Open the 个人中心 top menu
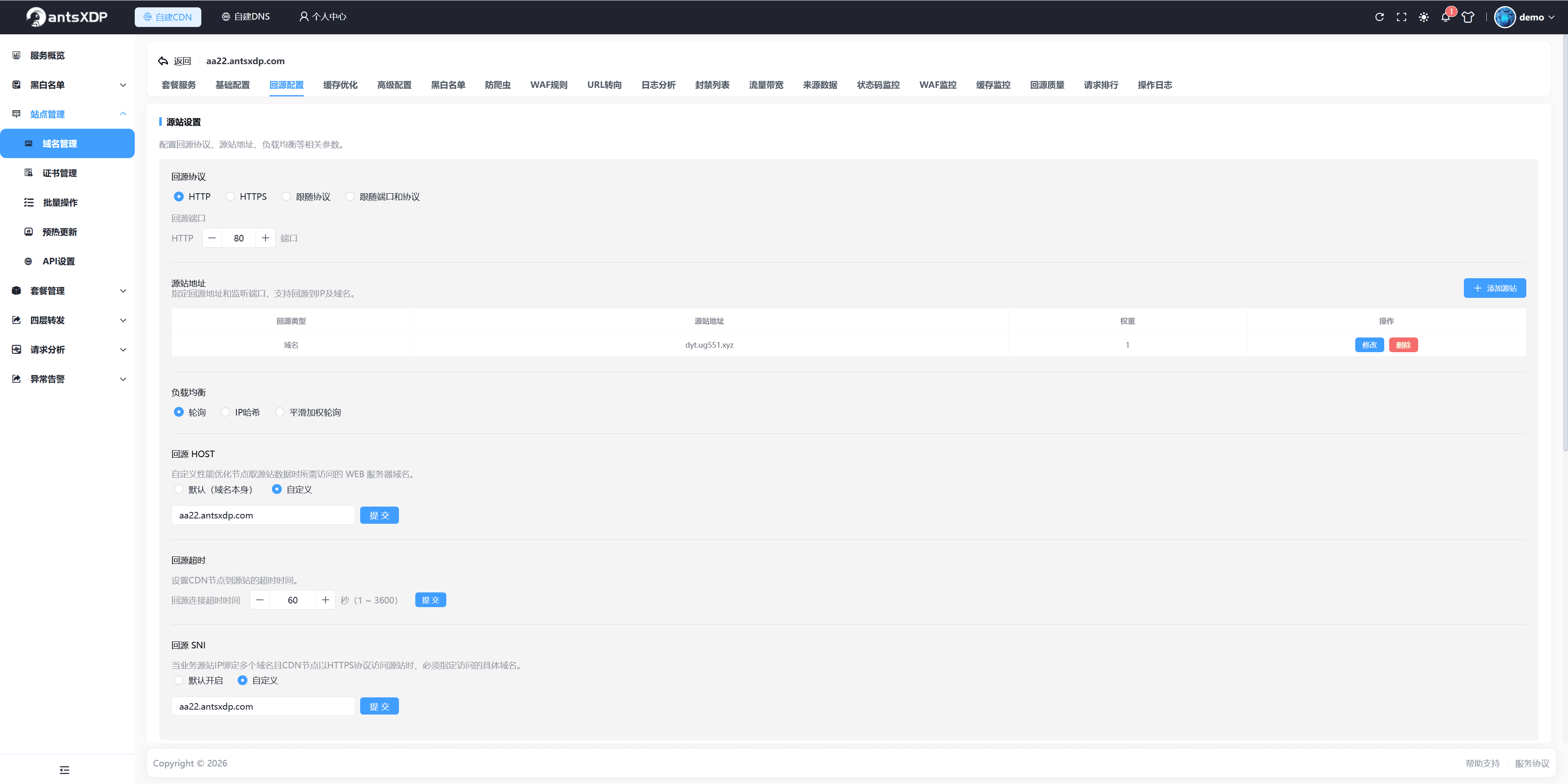 click(x=323, y=17)
